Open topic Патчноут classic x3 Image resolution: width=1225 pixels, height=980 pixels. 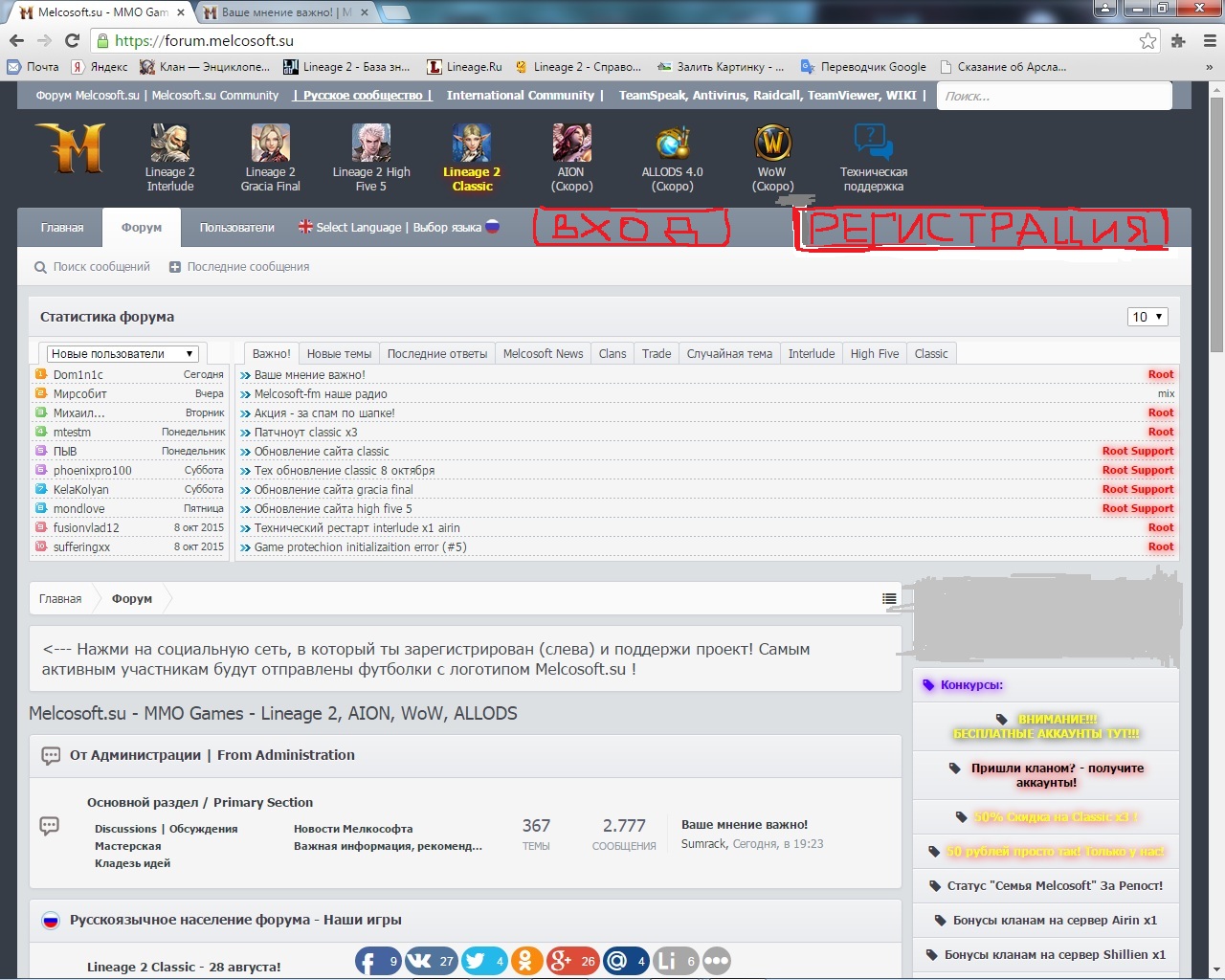click(305, 433)
